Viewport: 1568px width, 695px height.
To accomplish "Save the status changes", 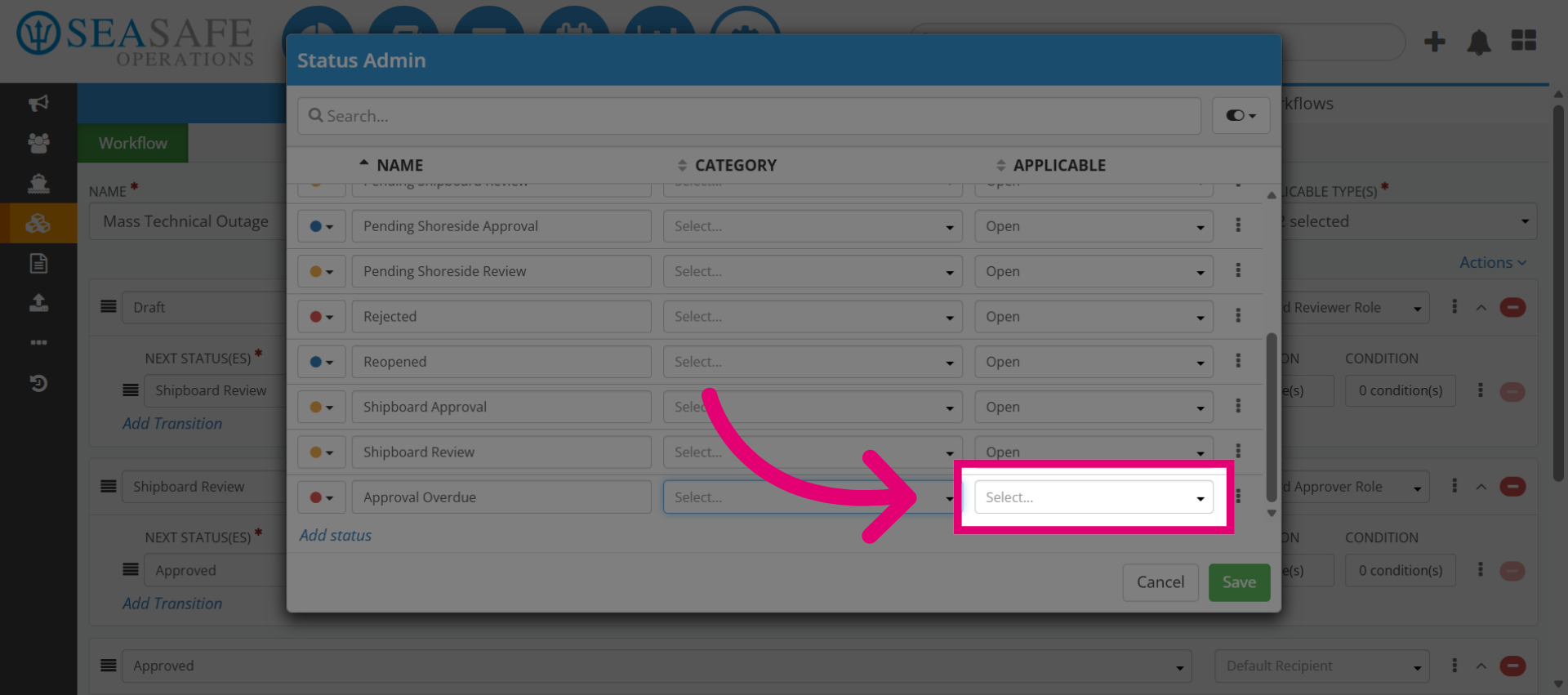I will (x=1239, y=582).
